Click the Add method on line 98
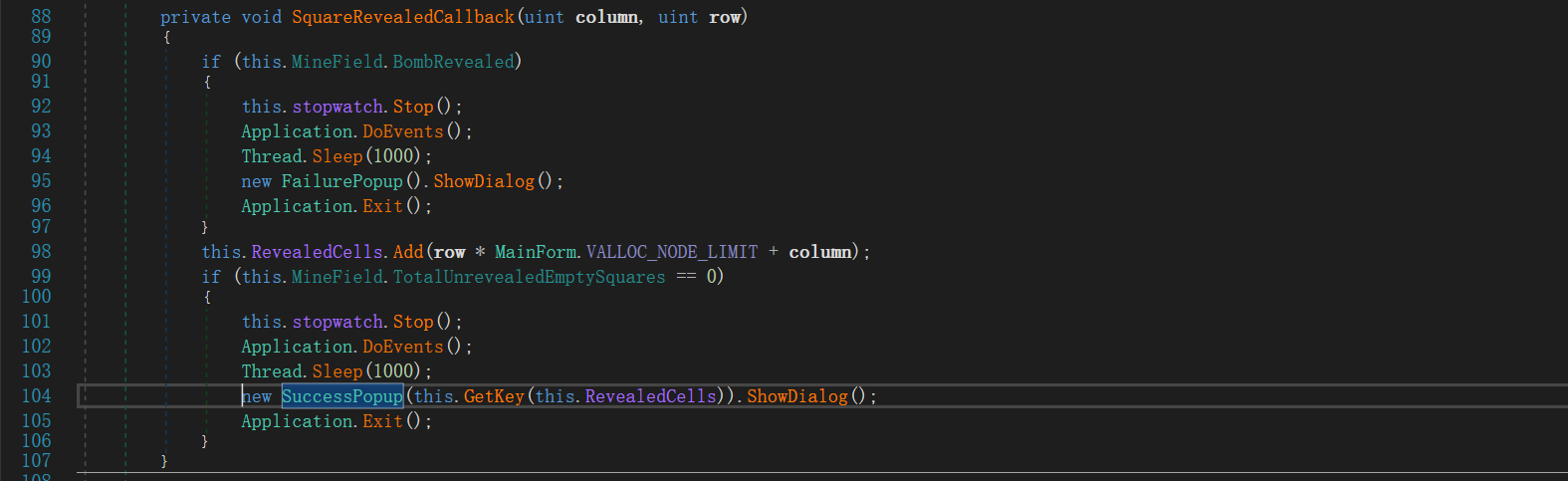The image size is (1568, 481). click(408, 252)
